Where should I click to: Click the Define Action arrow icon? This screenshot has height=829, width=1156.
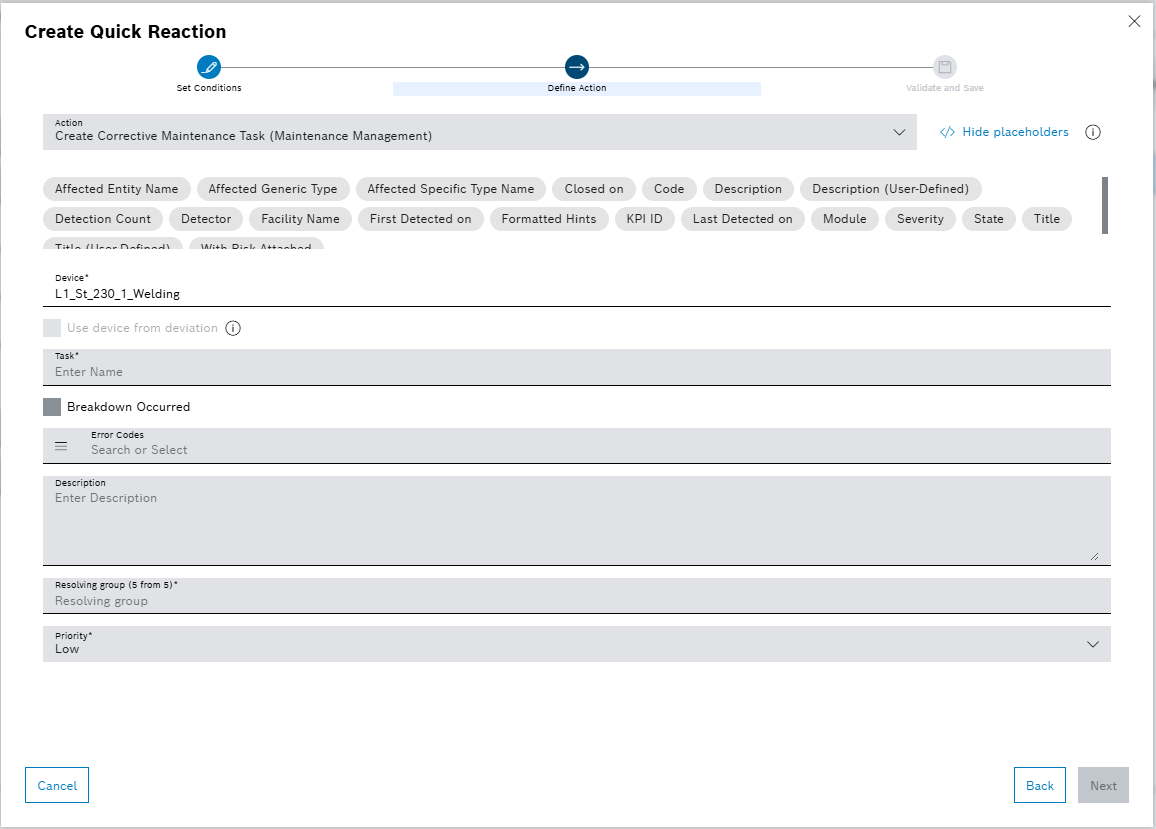[577, 67]
